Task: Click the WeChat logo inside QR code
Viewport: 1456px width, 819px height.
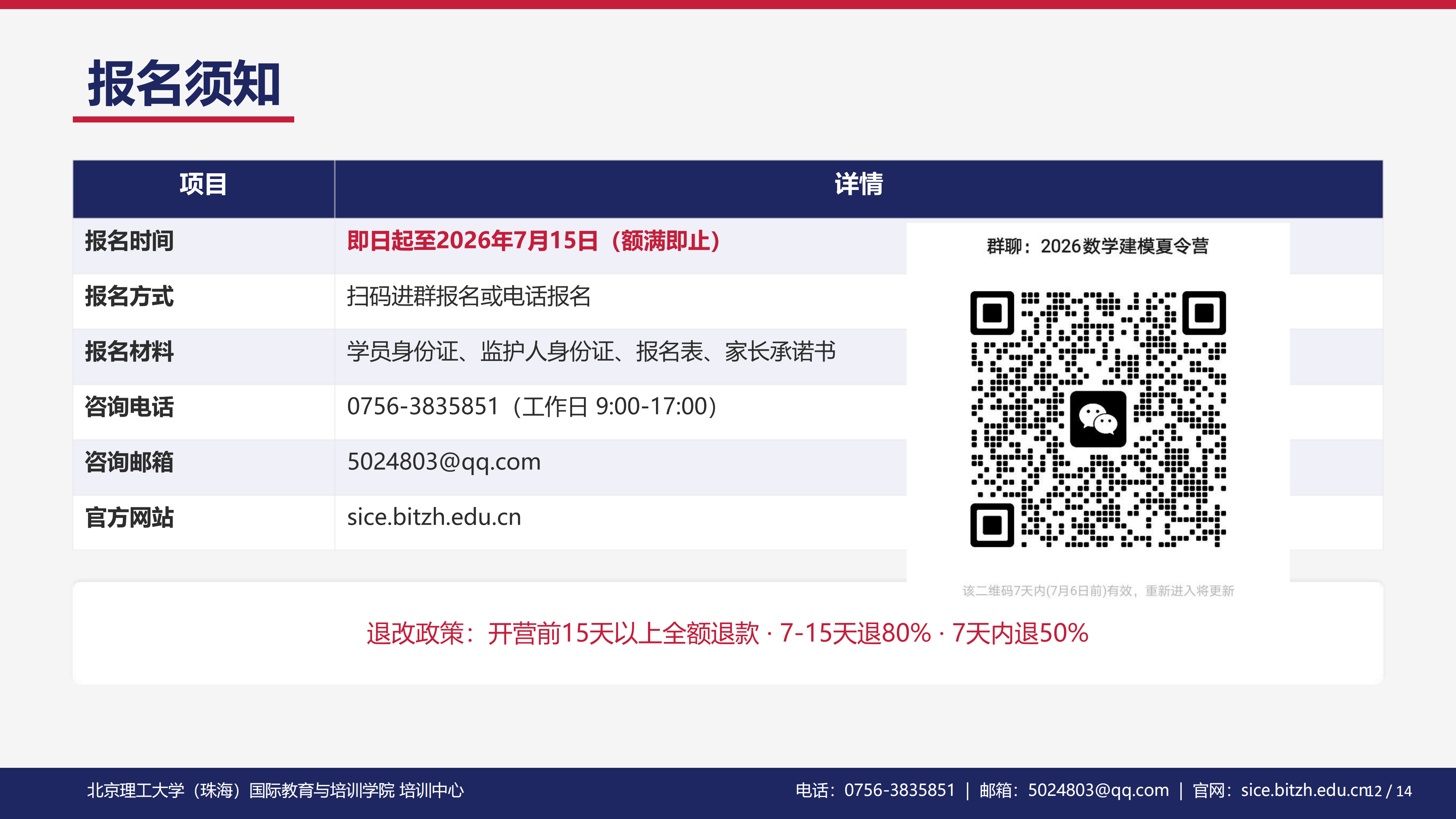Action: click(x=1098, y=419)
